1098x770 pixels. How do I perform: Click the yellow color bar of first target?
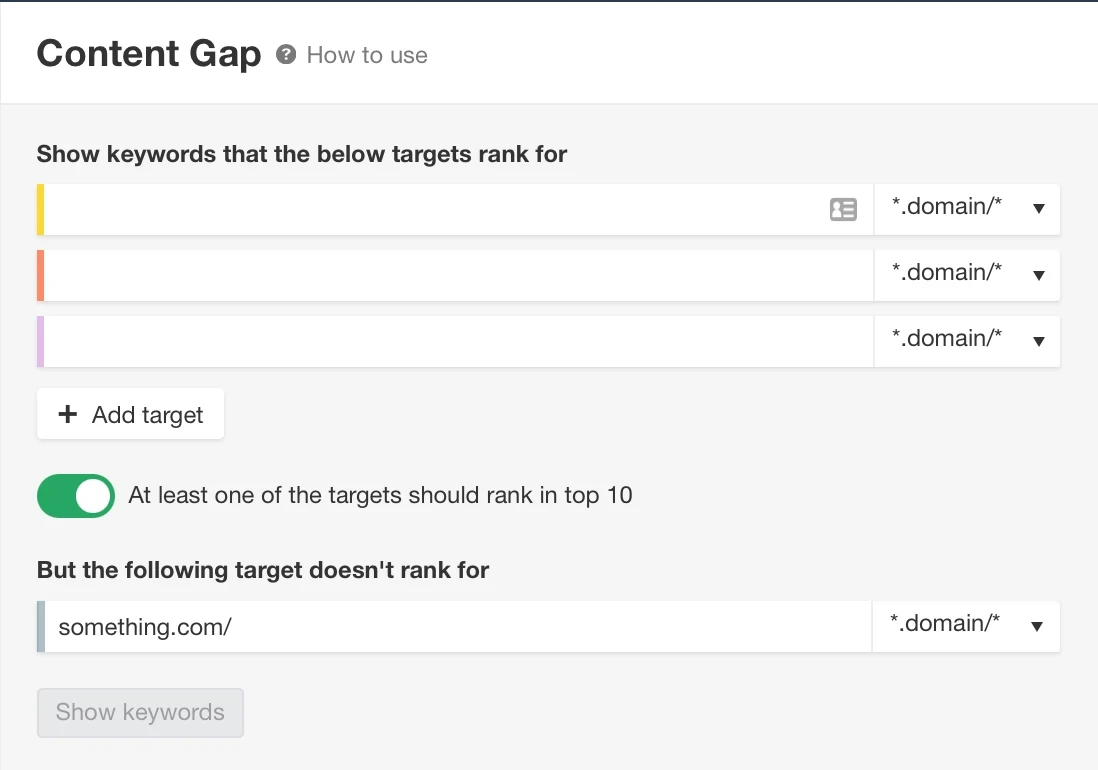point(41,209)
